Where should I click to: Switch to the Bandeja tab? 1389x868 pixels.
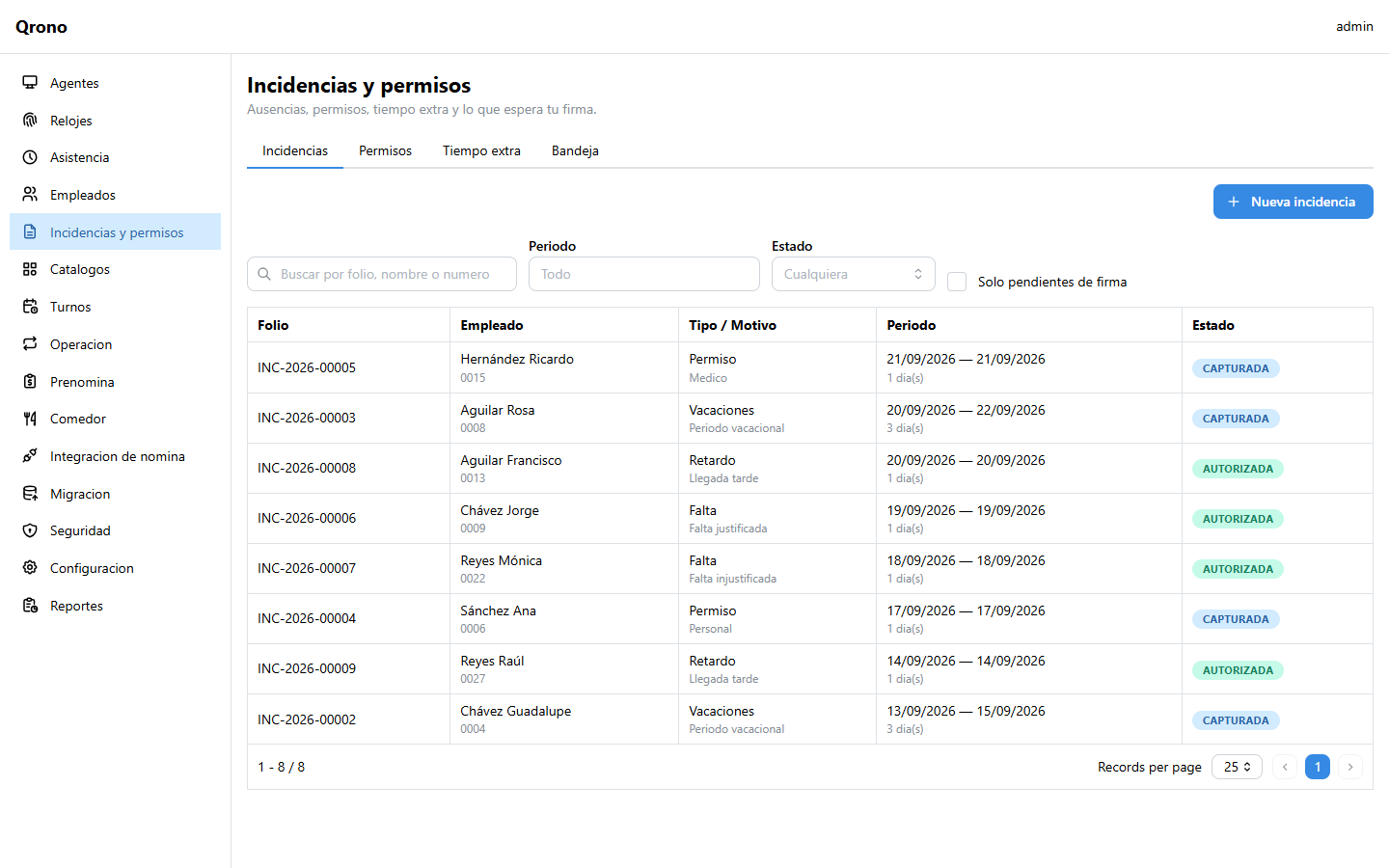[575, 150]
